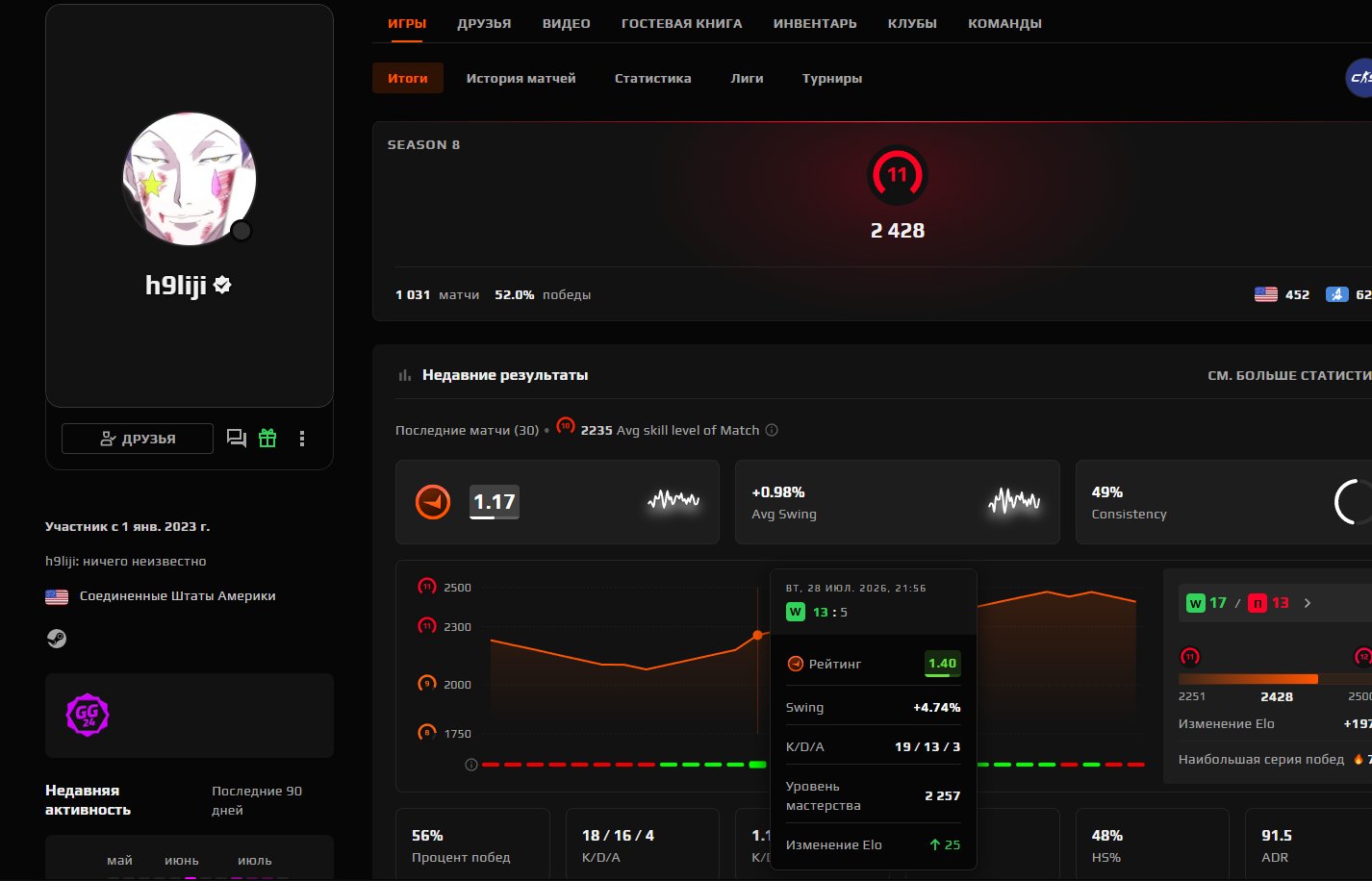
Task: Click the USA flag beside Соединенные Штаты Америки
Action: [57, 596]
